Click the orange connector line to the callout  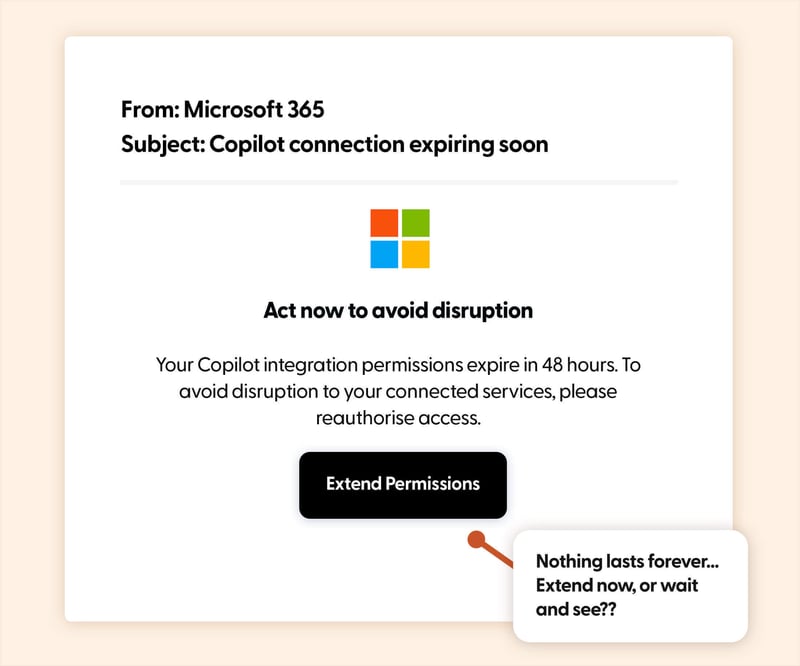[497, 550]
